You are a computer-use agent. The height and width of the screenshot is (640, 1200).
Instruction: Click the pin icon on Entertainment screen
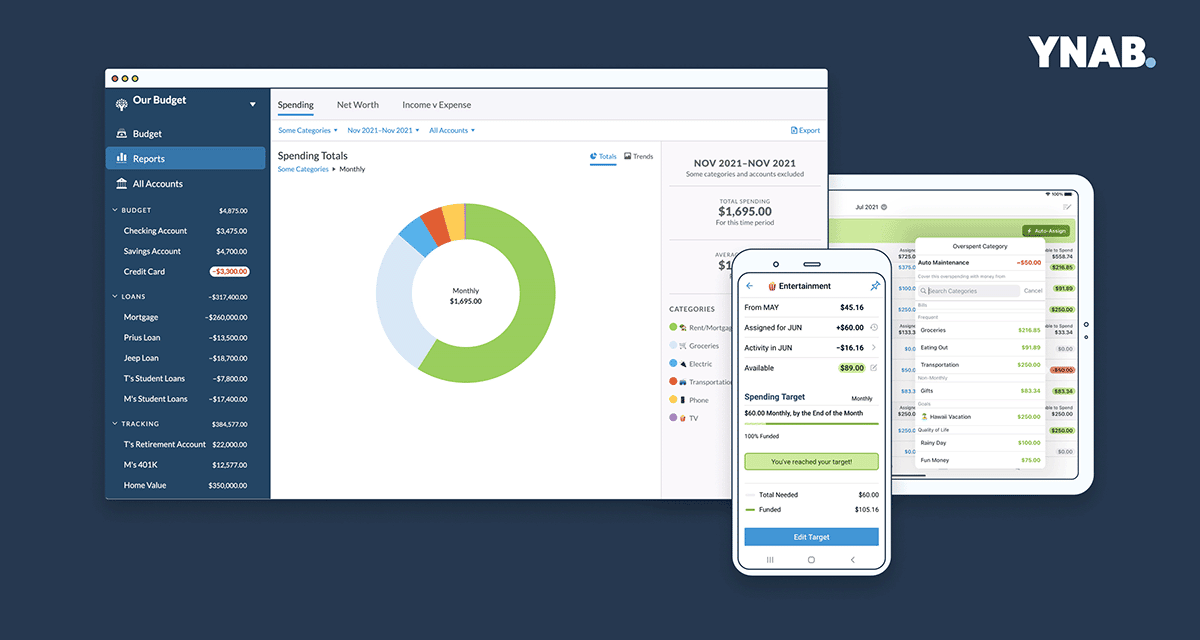875,286
